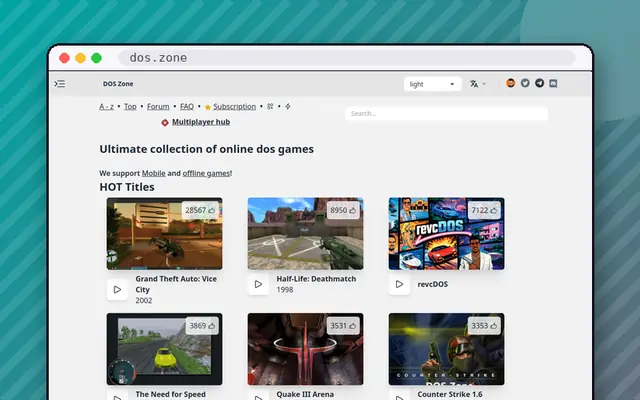The width and height of the screenshot is (640, 400).
Task: Open The Need for Speed thumbnail
Action: point(164,349)
